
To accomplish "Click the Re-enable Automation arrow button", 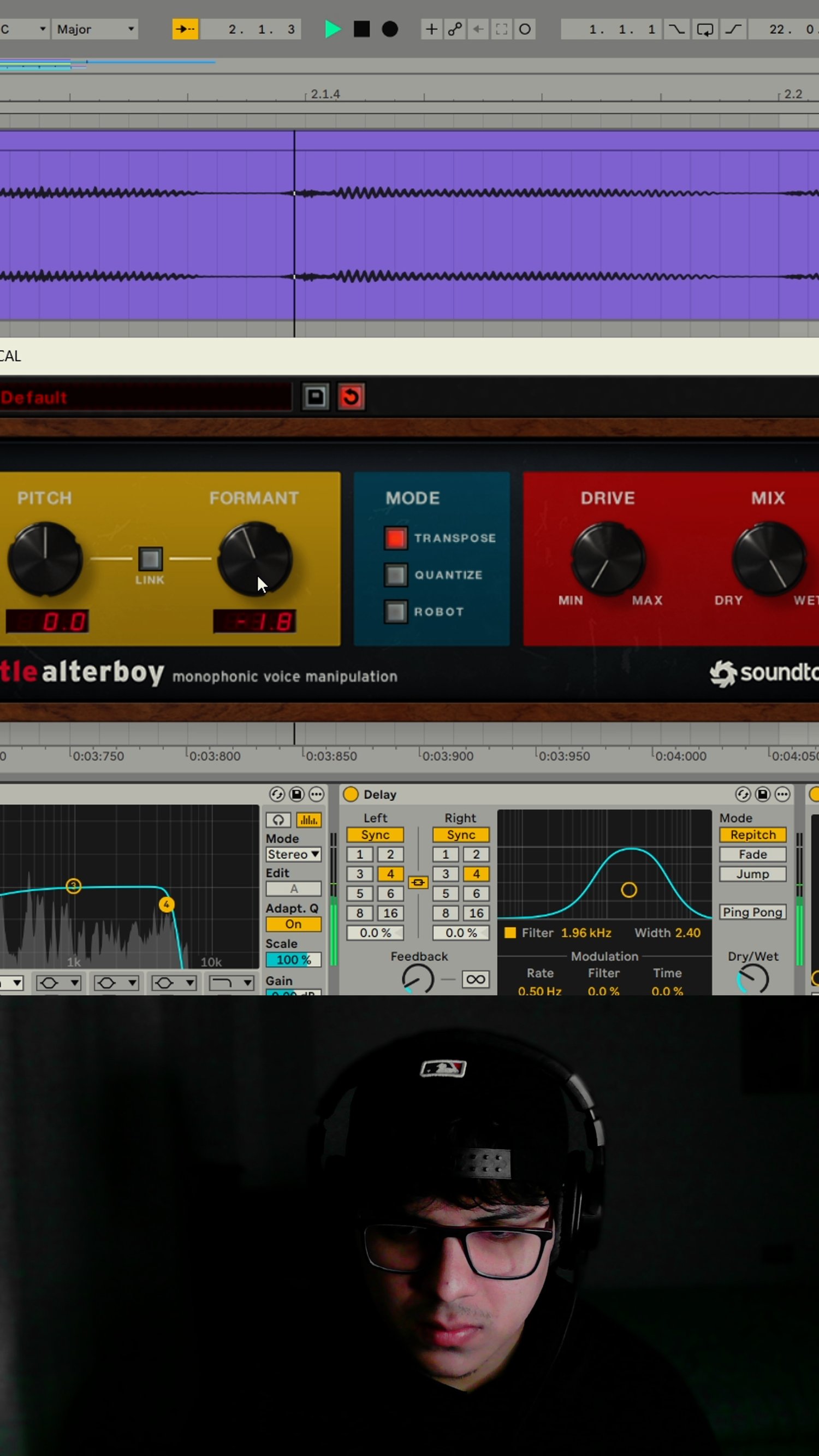I will [x=478, y=29].
